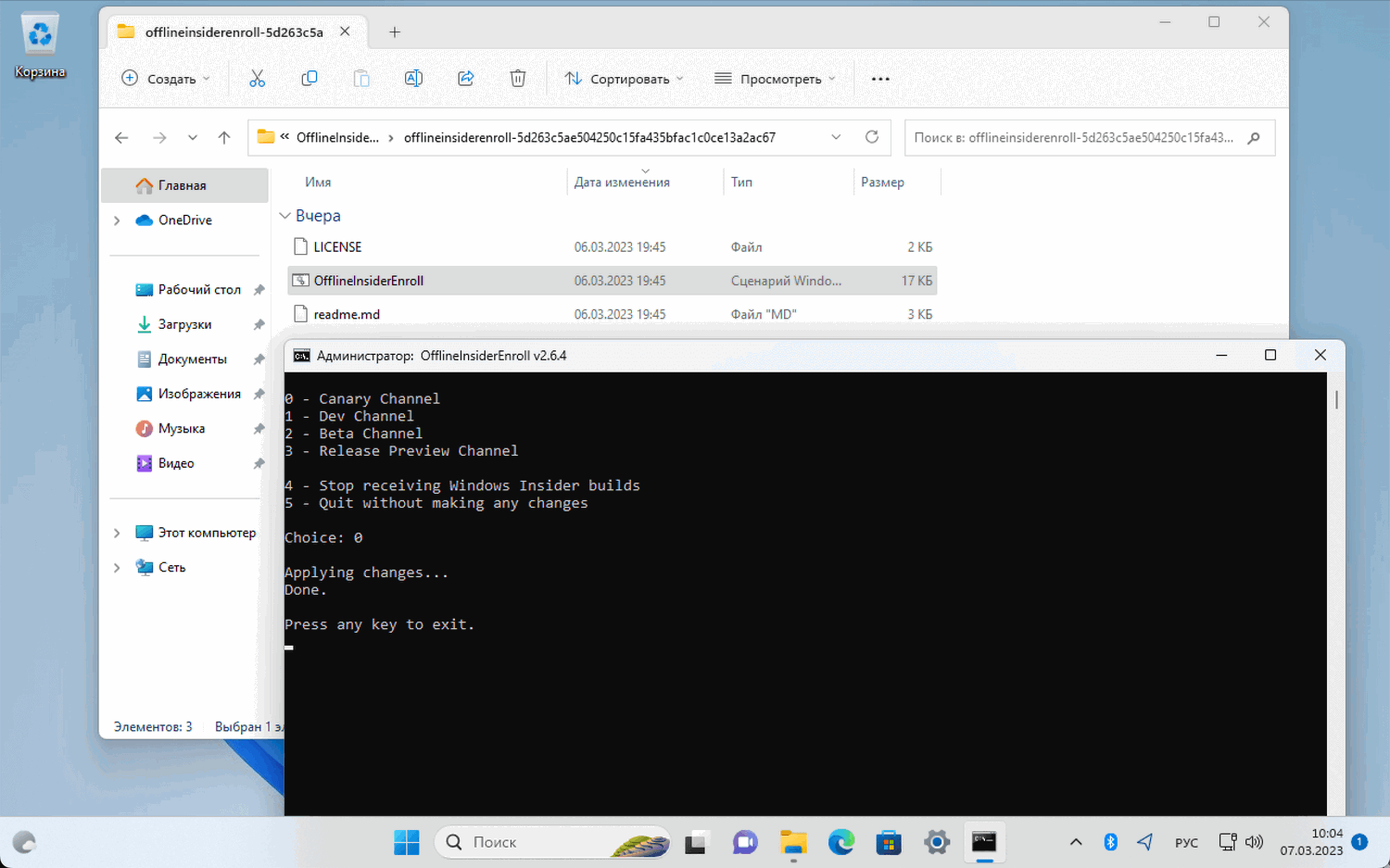Launch Chat app from the taskbar
1390x868 pixels.
coord(745,842)
